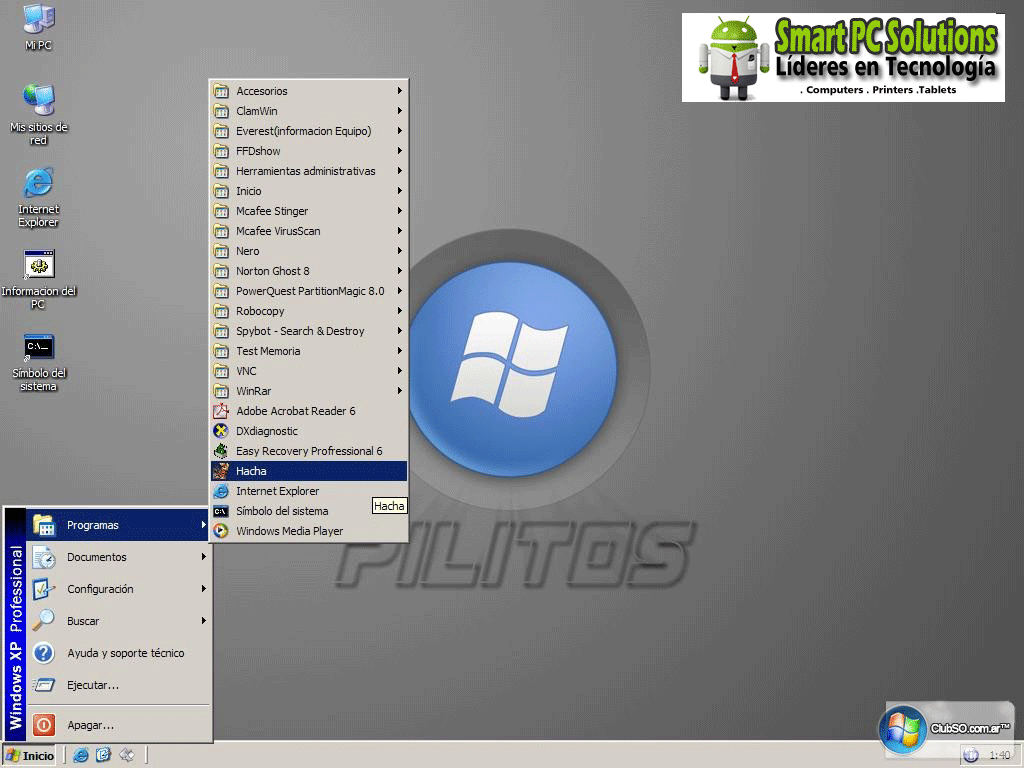Screen dimensions: 1024x768
Task: Click the Hacha program icon
Action: [221, 471]
